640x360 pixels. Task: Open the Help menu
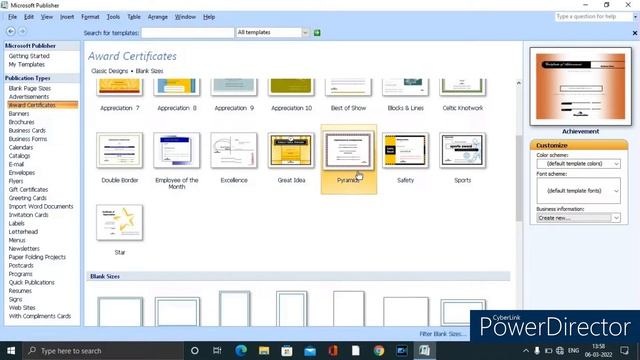click(209, 17)
